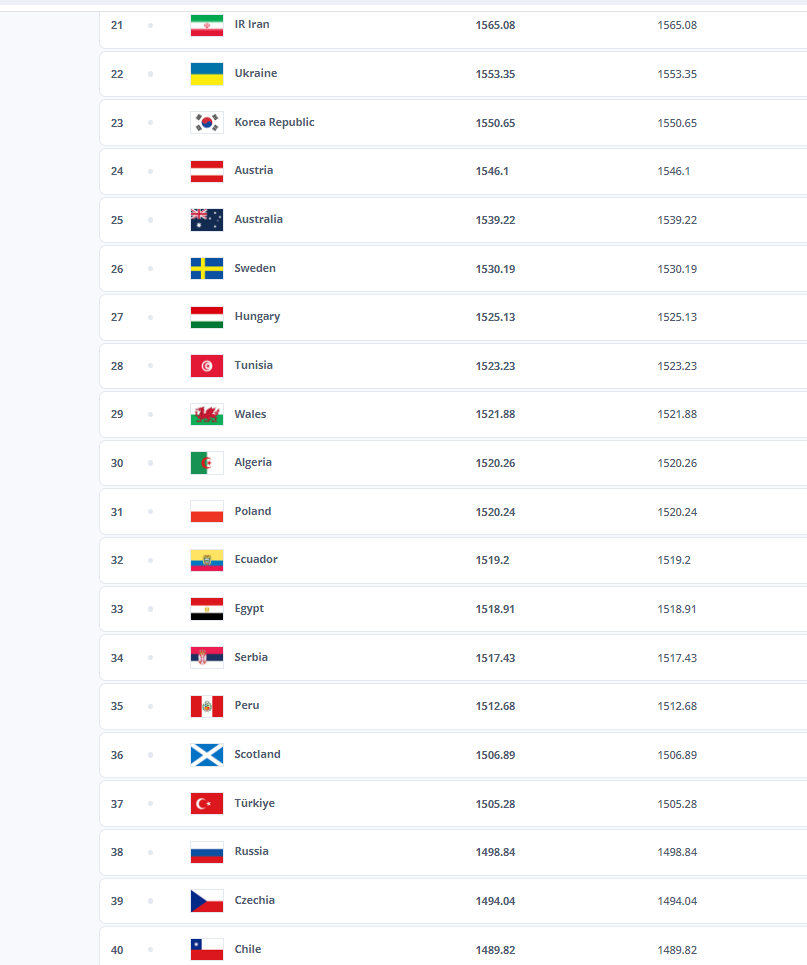Open the Hungary team link
The image size is (807, 965).
click(257, 317)
